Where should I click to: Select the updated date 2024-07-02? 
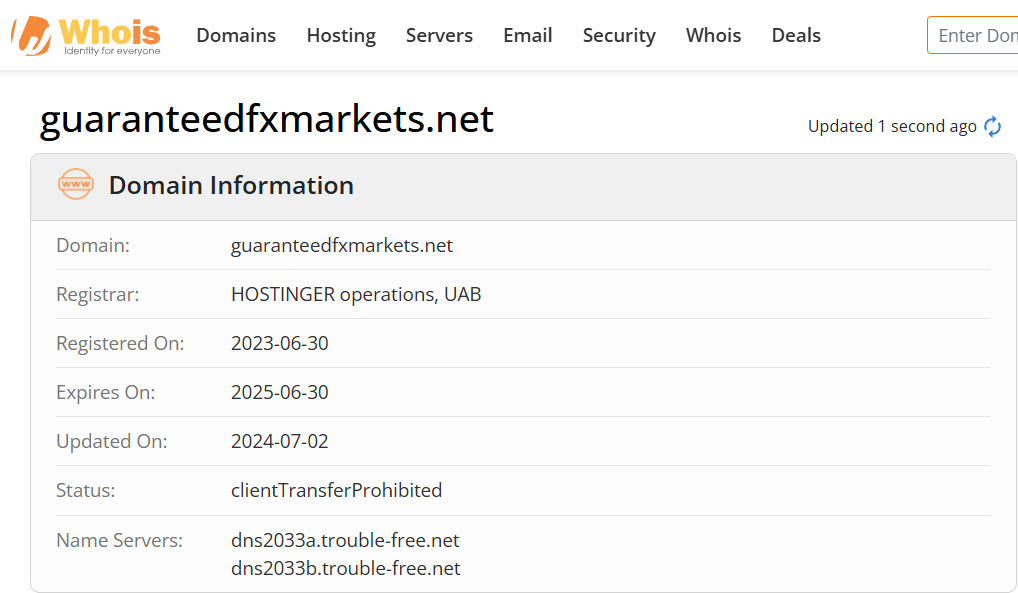(280, 441)
